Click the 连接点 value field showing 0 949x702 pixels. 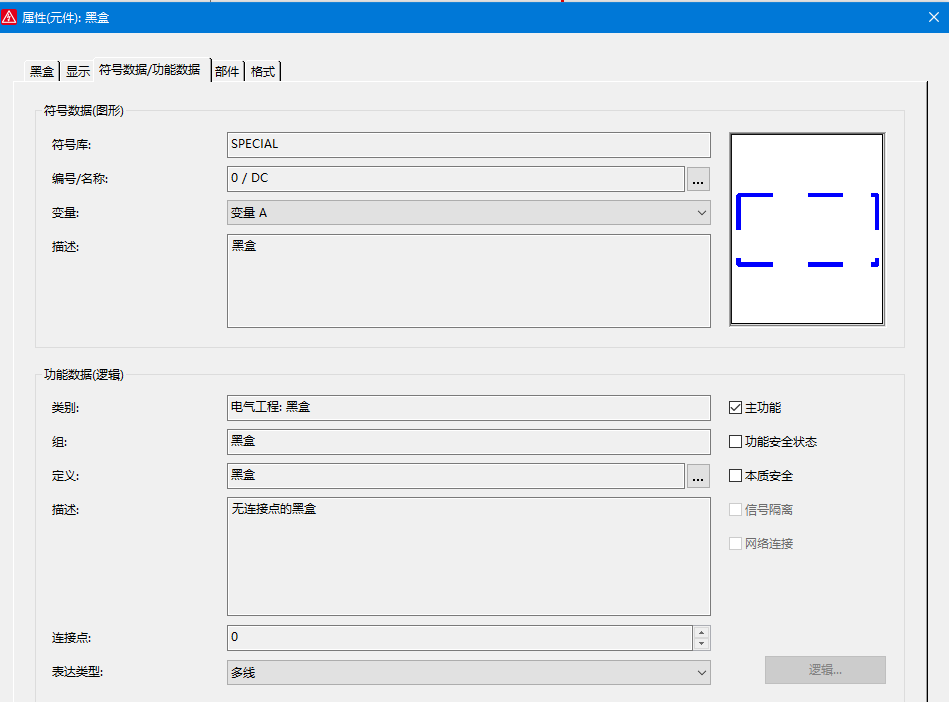click(460, 638)
